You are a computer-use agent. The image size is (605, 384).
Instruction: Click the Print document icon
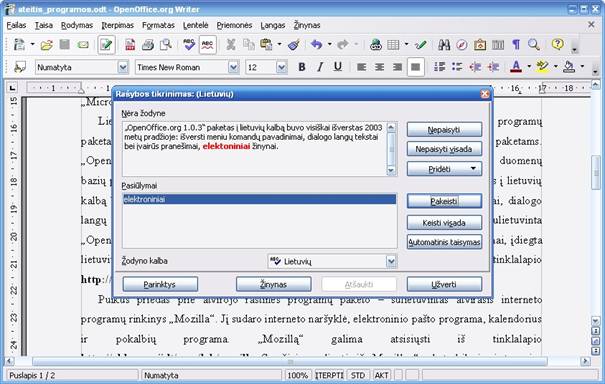click(148, 45)
